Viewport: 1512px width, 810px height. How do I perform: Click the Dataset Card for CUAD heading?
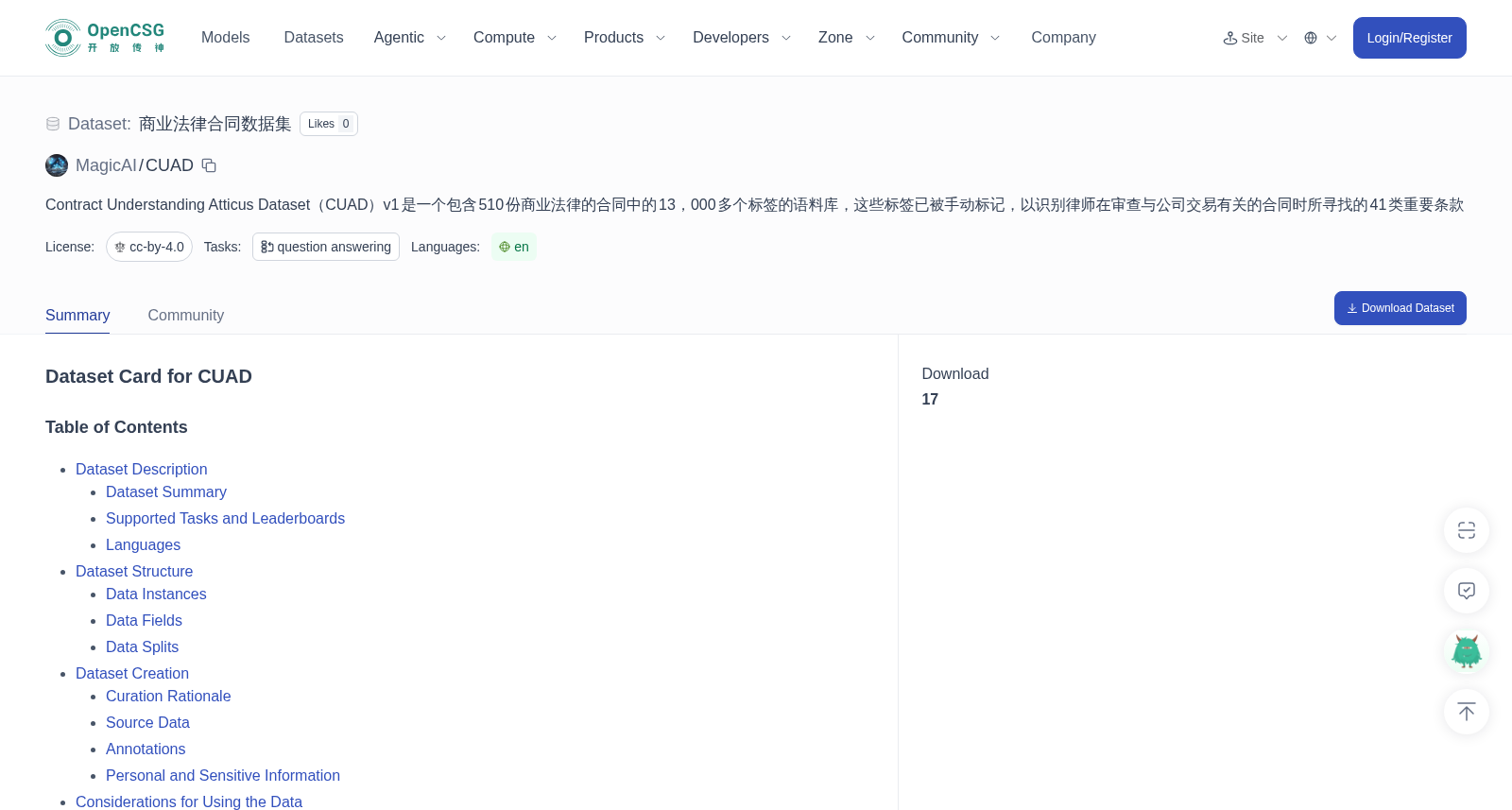point(148,376)
